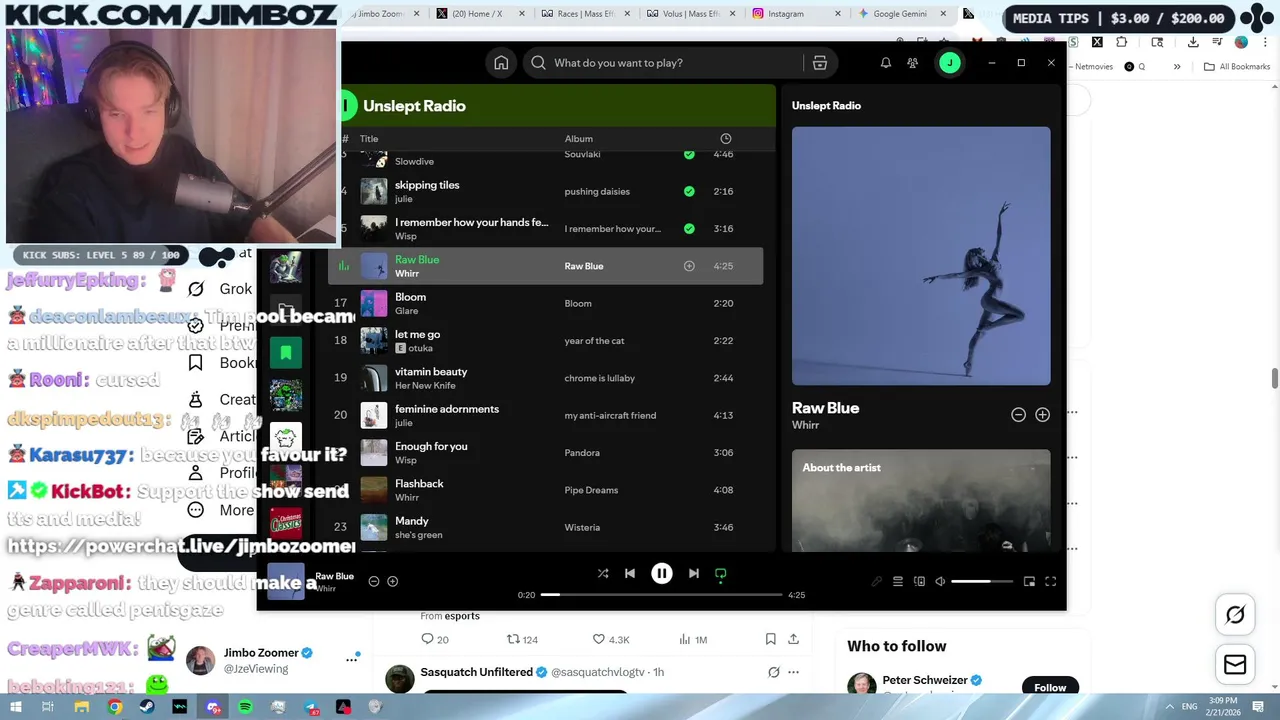The width and height of the screenshot is (1280, 720).
Task: Open Spotify from Windows taskbar
Action: (246, 707)
